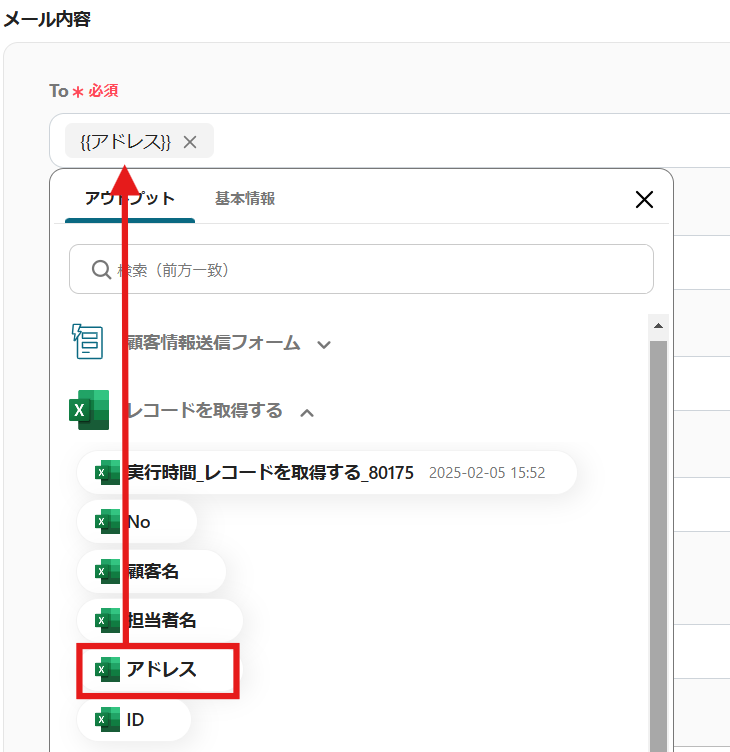
Task: Click the magnifier search icon
Action: coord(101,270)
